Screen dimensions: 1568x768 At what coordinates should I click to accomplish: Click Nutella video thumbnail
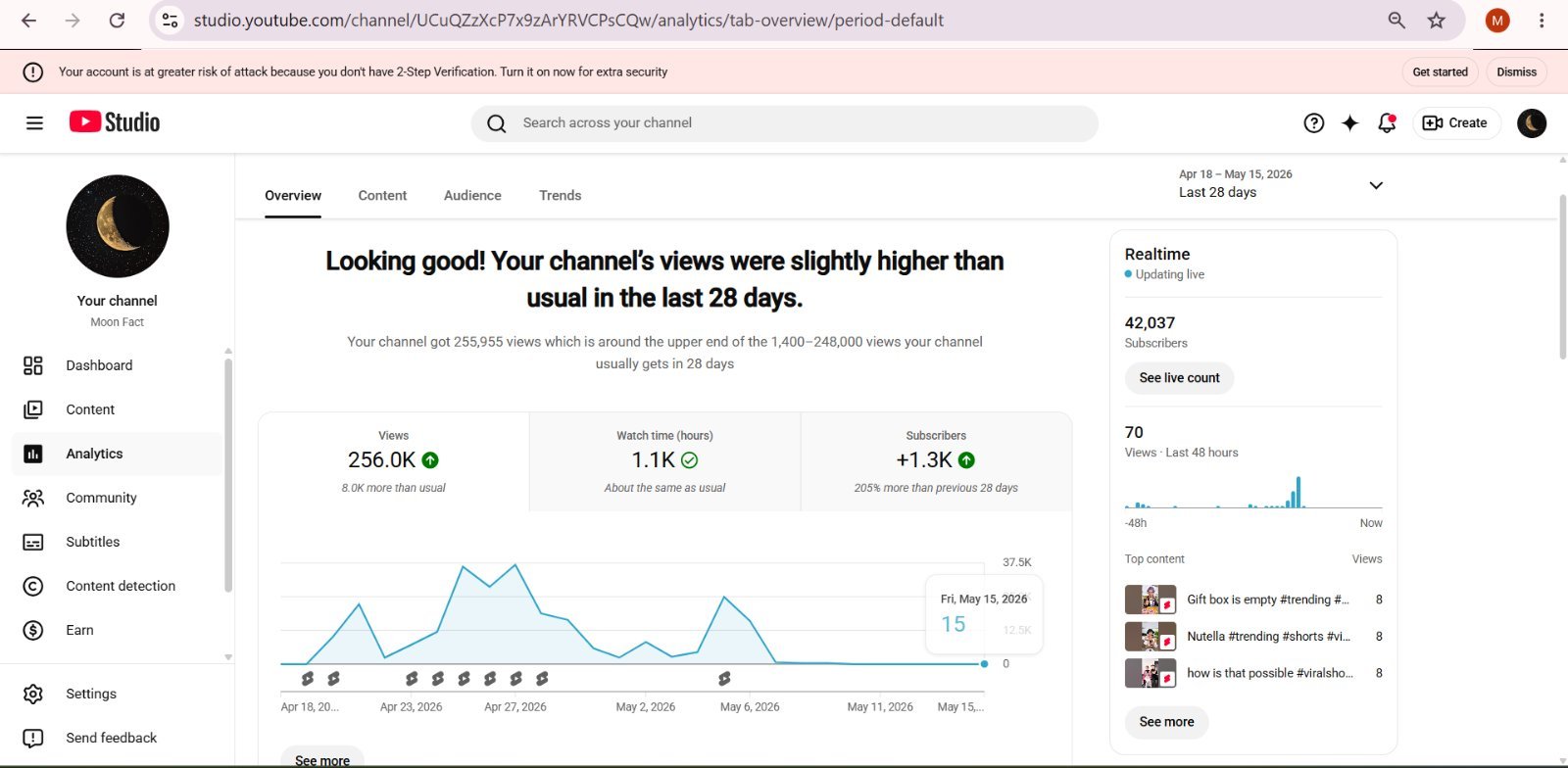pos(1151,637)
